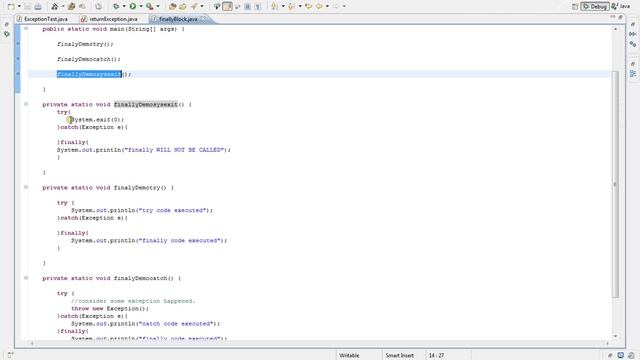Click the restore view icon in left sidebar
The height and width of the screenshot is (360, 640).
click(7, 24)
